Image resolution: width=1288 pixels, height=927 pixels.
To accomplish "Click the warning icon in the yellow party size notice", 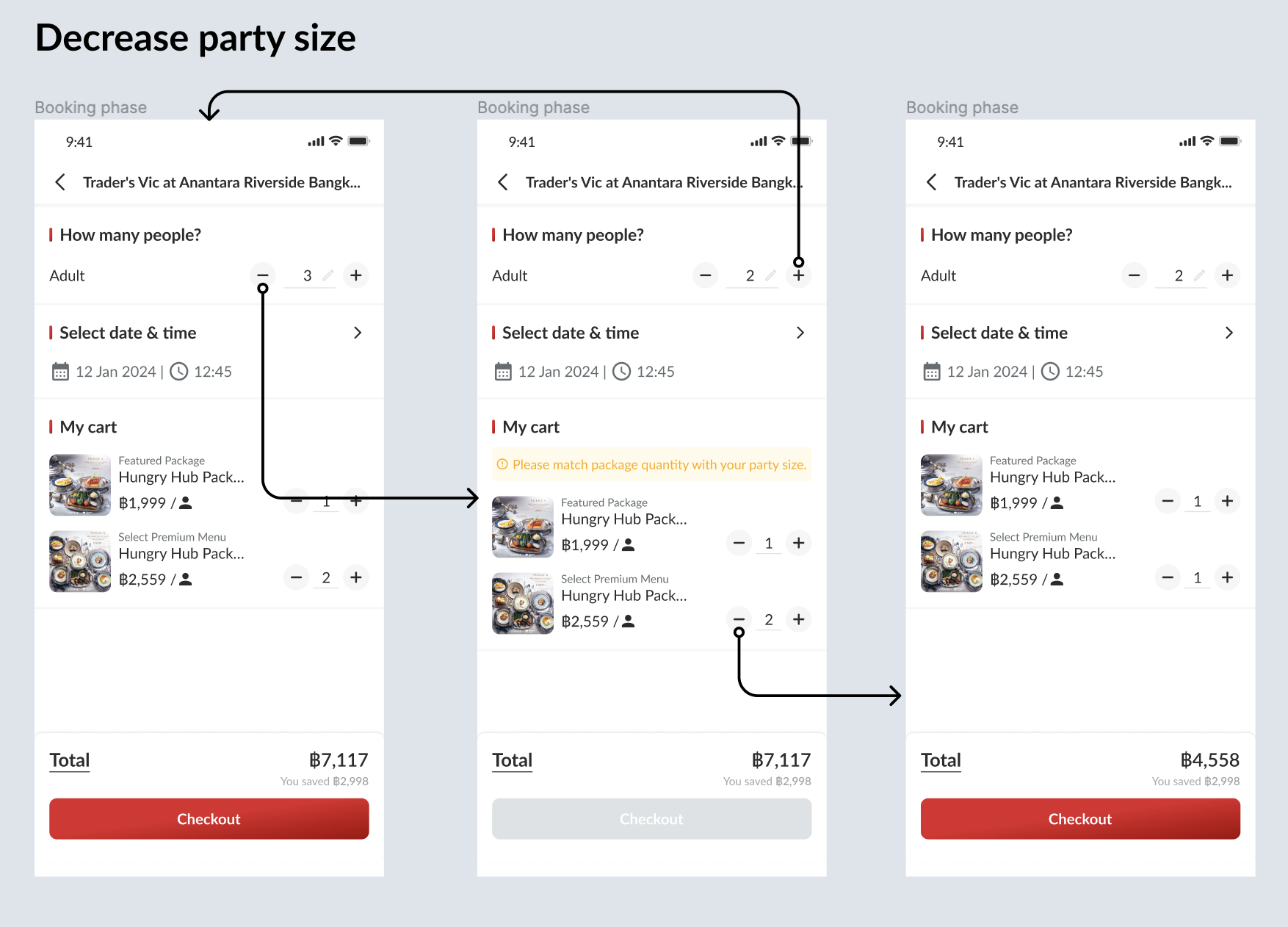I will (x=502, y=465).
